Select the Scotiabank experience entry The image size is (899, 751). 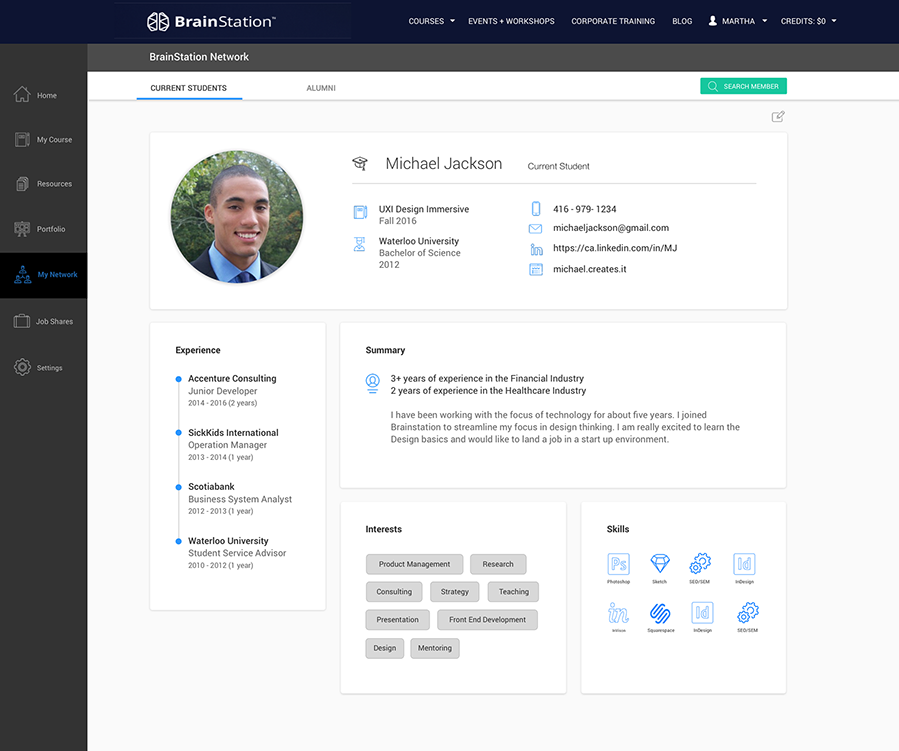pos(240,498)
